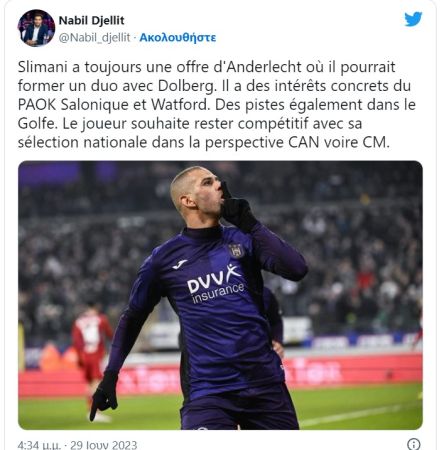This screenshot has height=450, width=444.
Task: Click the Anderlecht crest on the jersey
Action: [236, 251]
